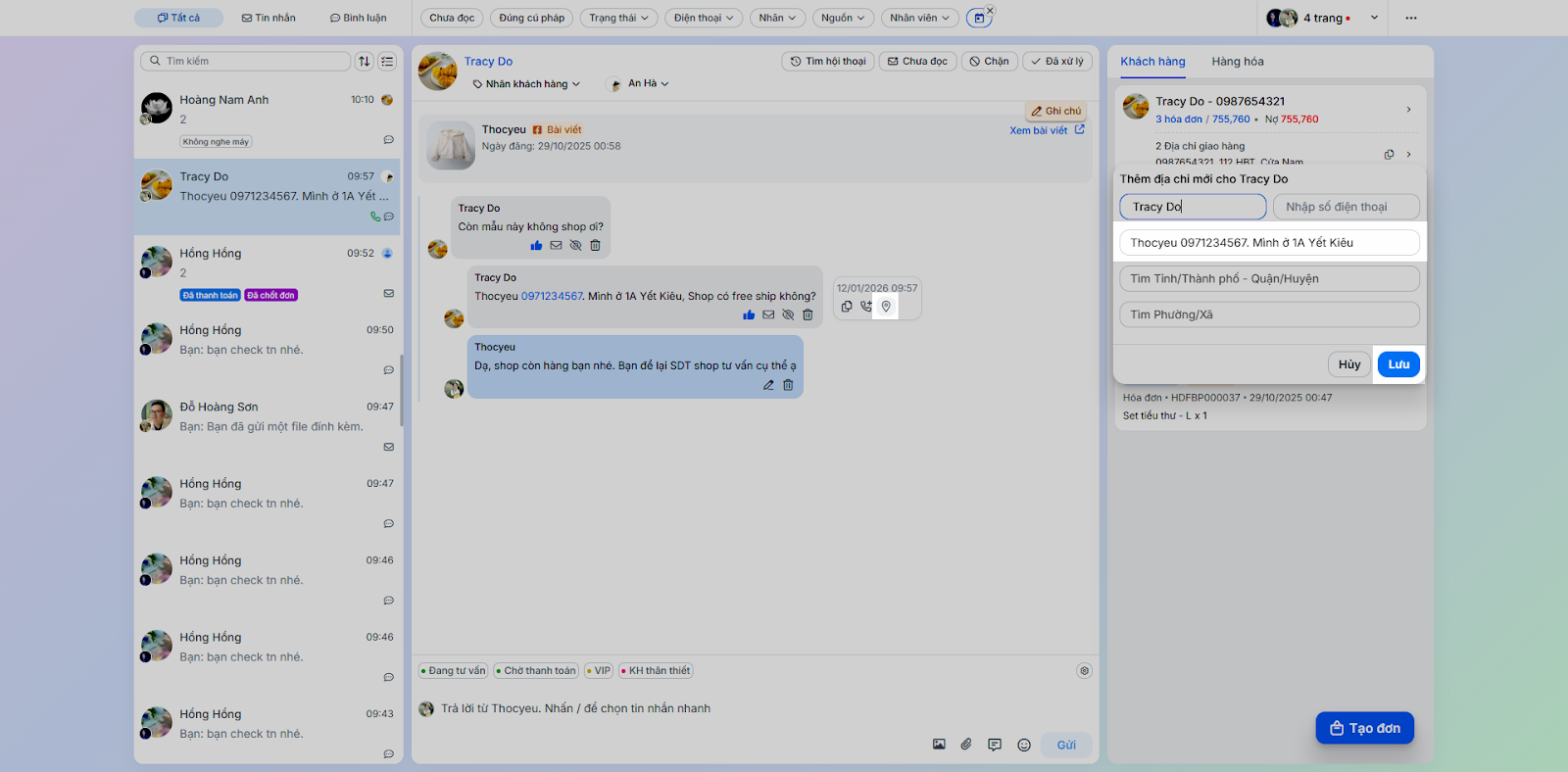The height and width of the screenshot is (772, 1568).
Task: Toggle the 'Đang tư vấn' quick tag
Action: pyautogui.click(x=454, y=671)
